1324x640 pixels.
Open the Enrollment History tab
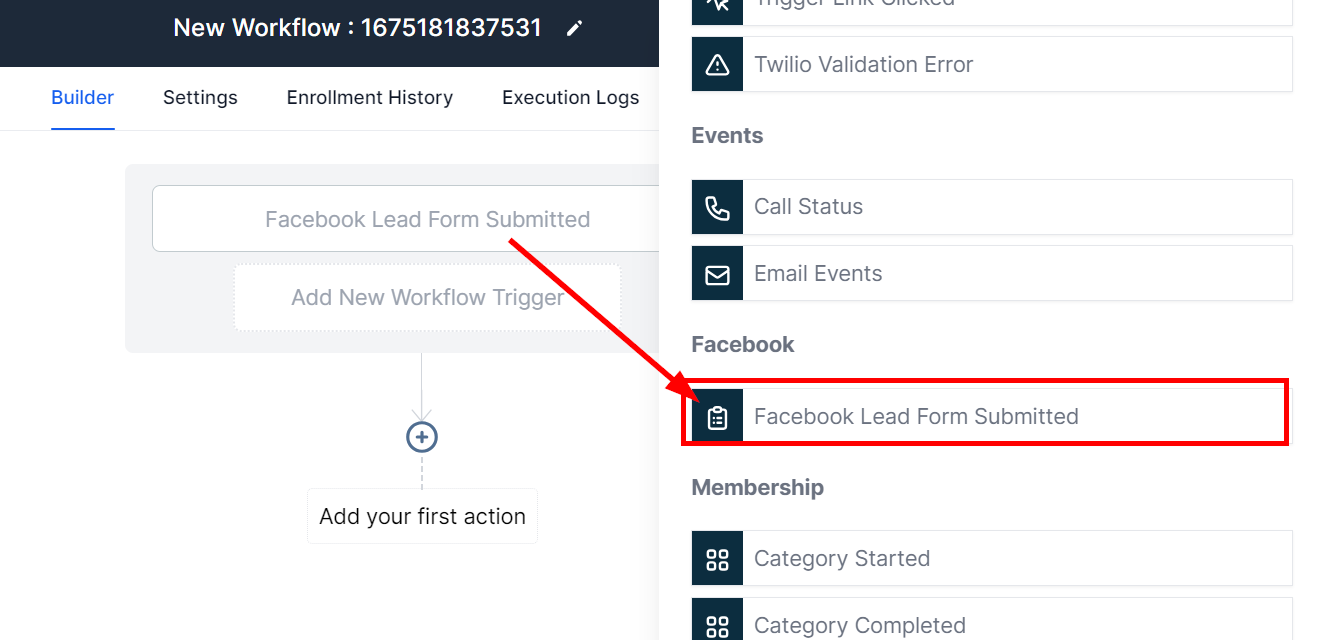click(370, 98)
